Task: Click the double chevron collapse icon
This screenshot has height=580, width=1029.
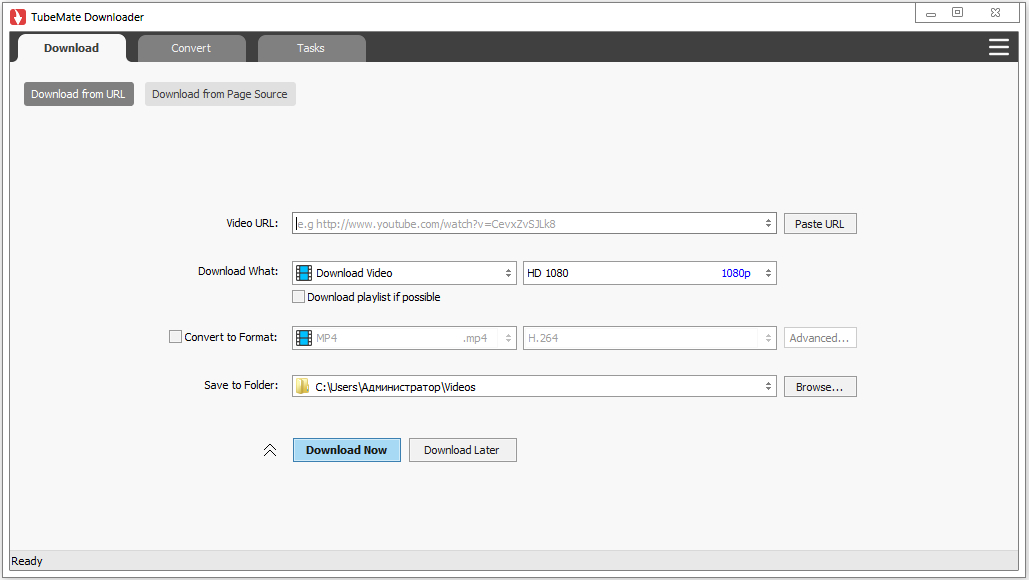Action: pos(269,450)
